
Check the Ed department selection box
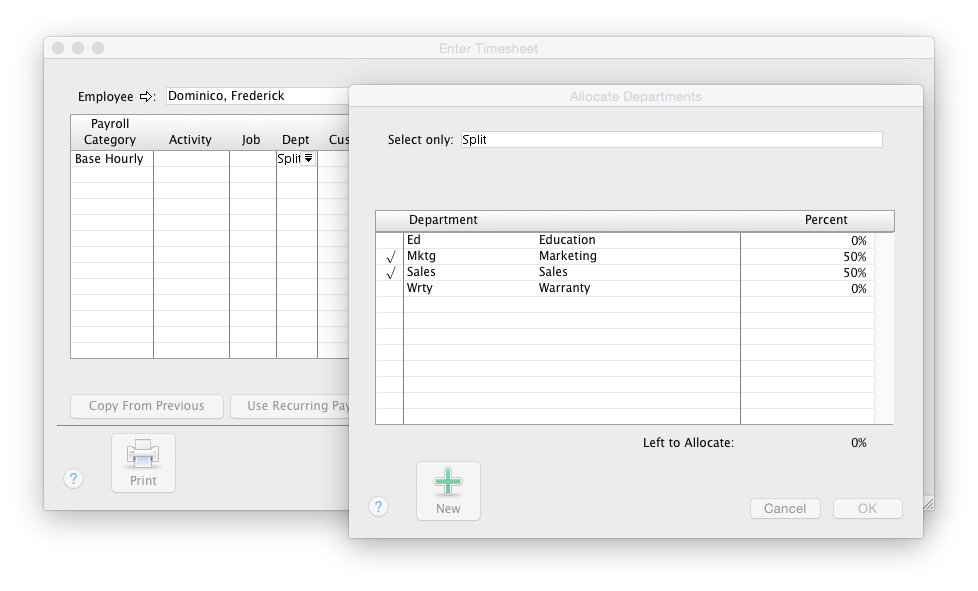[x=390, y=241]
